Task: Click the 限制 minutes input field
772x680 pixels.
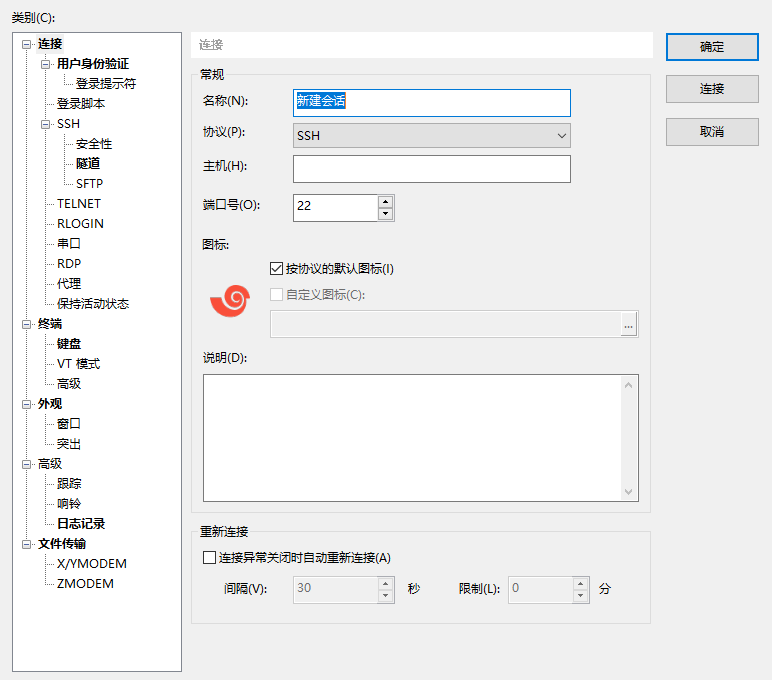Action: (x=541, y=590)
